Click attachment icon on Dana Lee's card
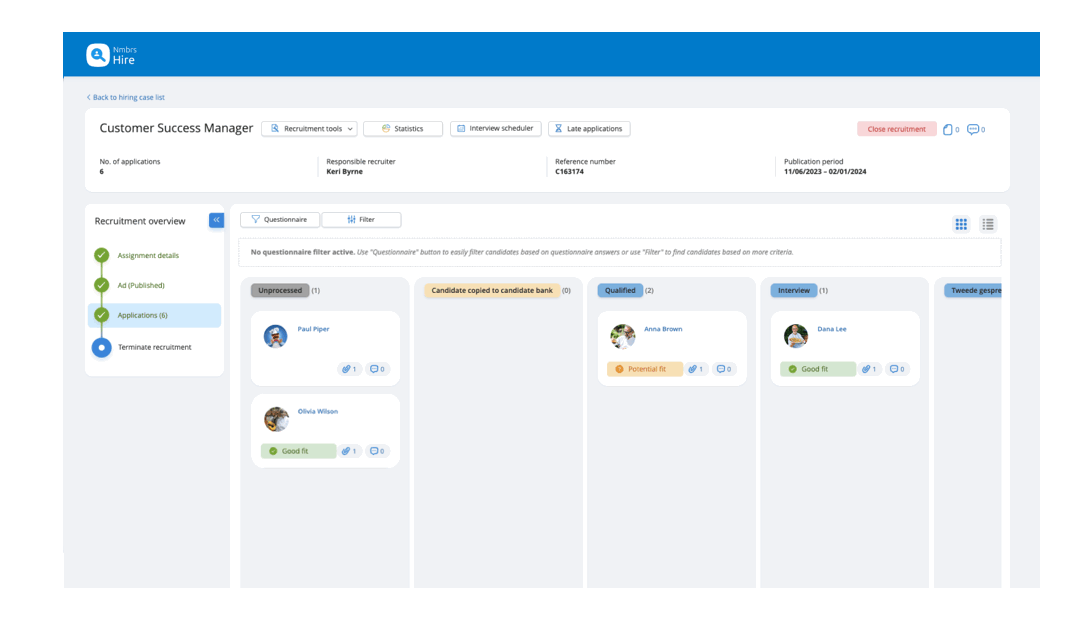 [x=869, y=369]
